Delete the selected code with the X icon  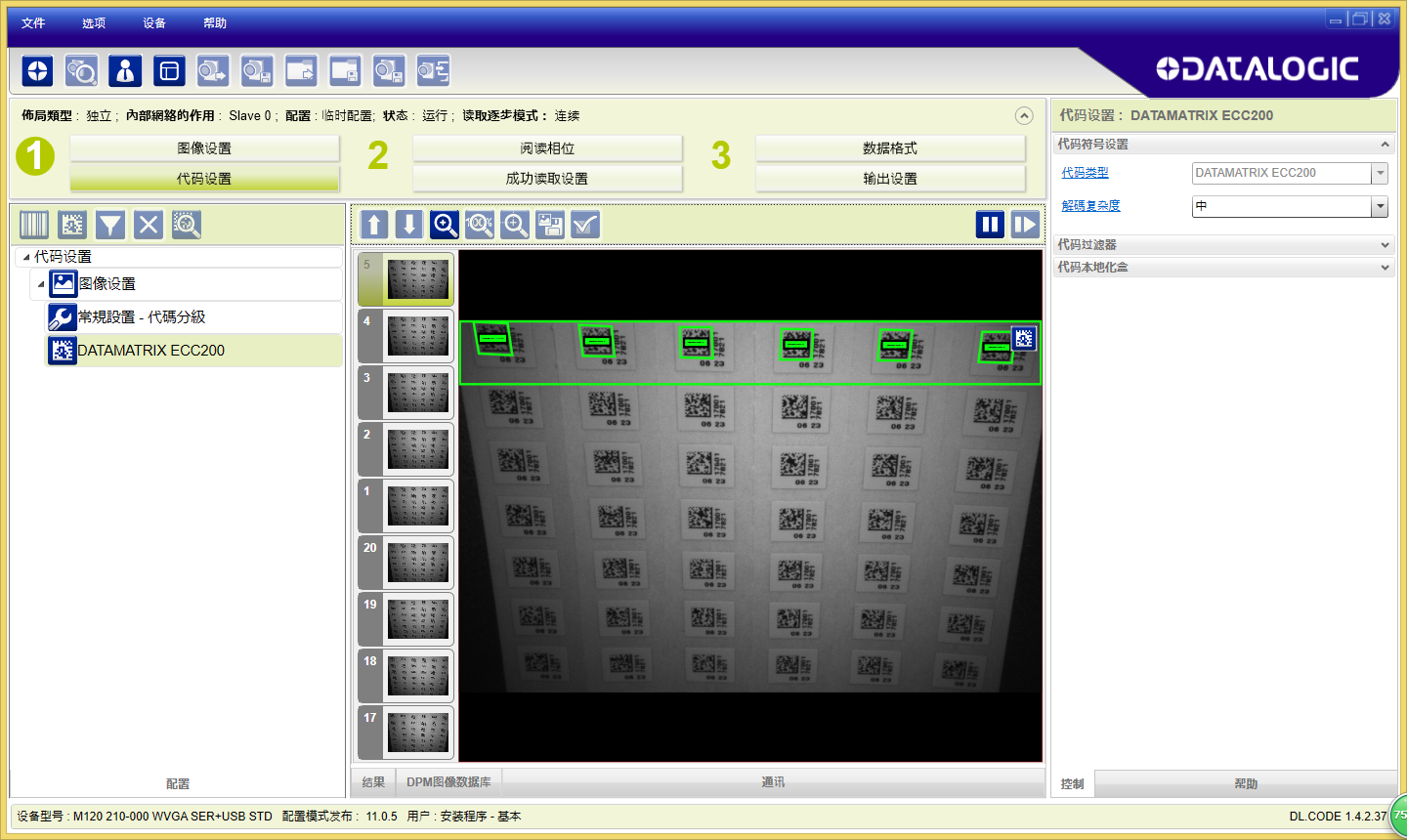[x=149, y=225]
